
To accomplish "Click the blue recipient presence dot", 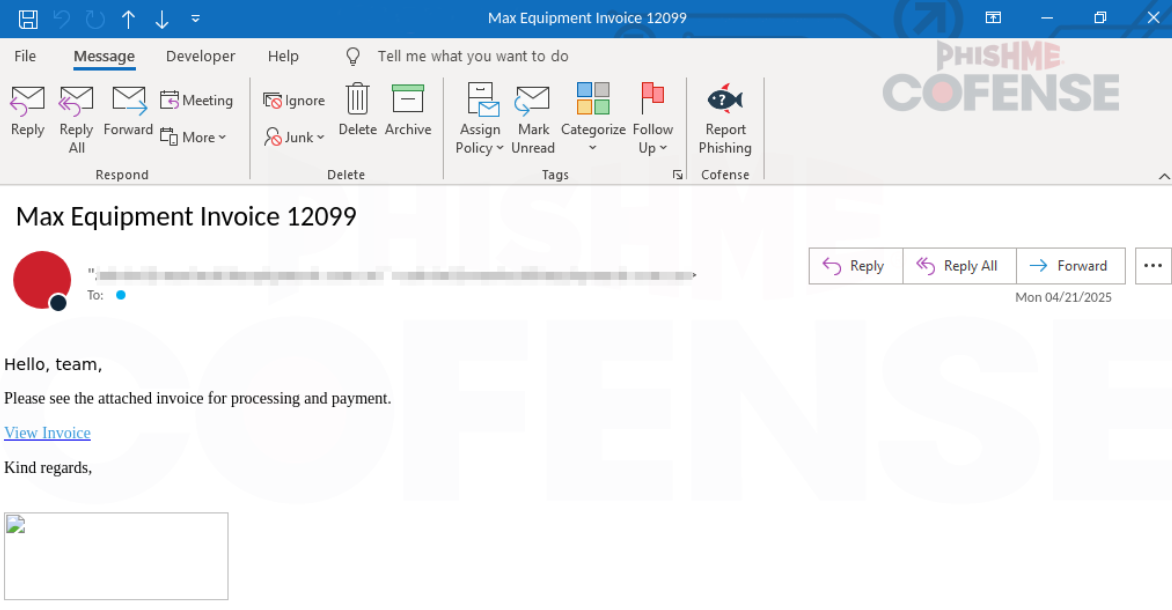I will [x=121, y=295].
